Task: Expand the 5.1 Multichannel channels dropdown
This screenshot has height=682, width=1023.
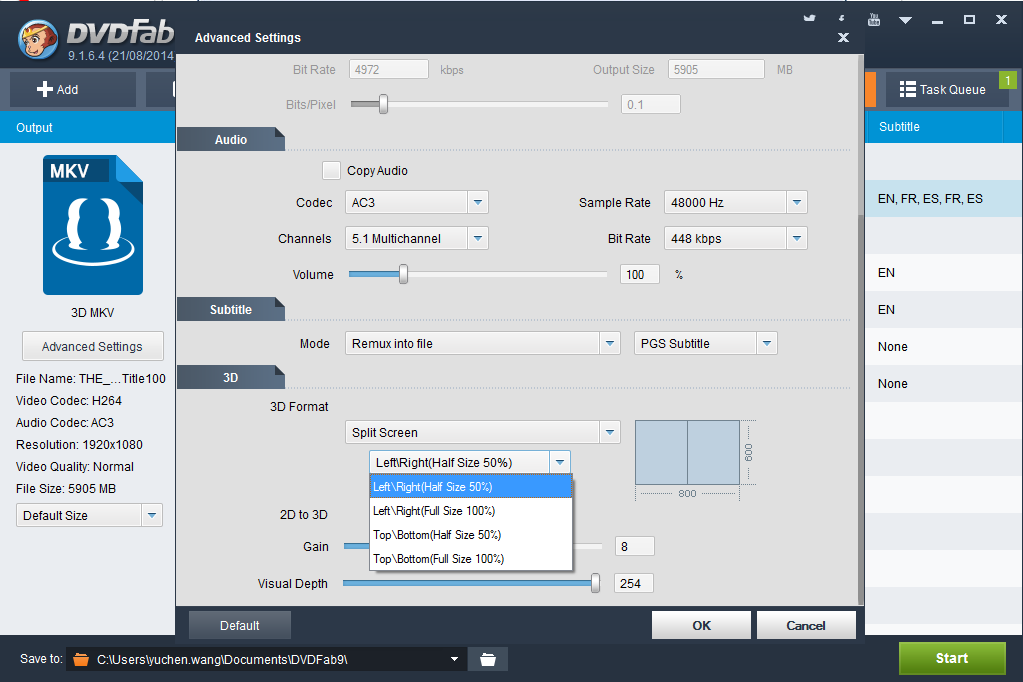Action: pos(477,238)
